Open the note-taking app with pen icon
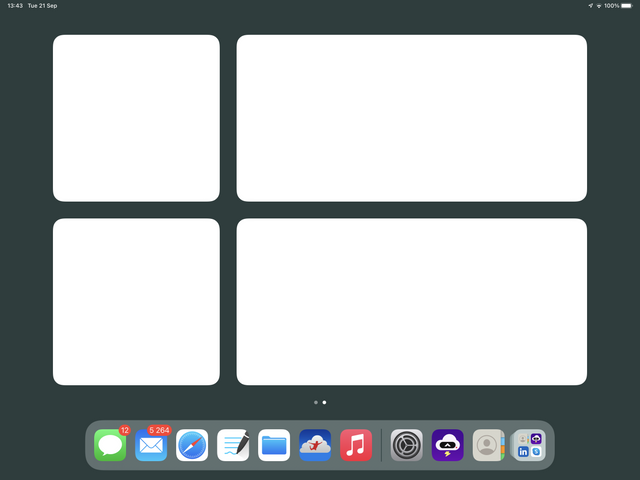Image resolution: width=640 pixels, height=480 pixels. [x=233, y=445]
